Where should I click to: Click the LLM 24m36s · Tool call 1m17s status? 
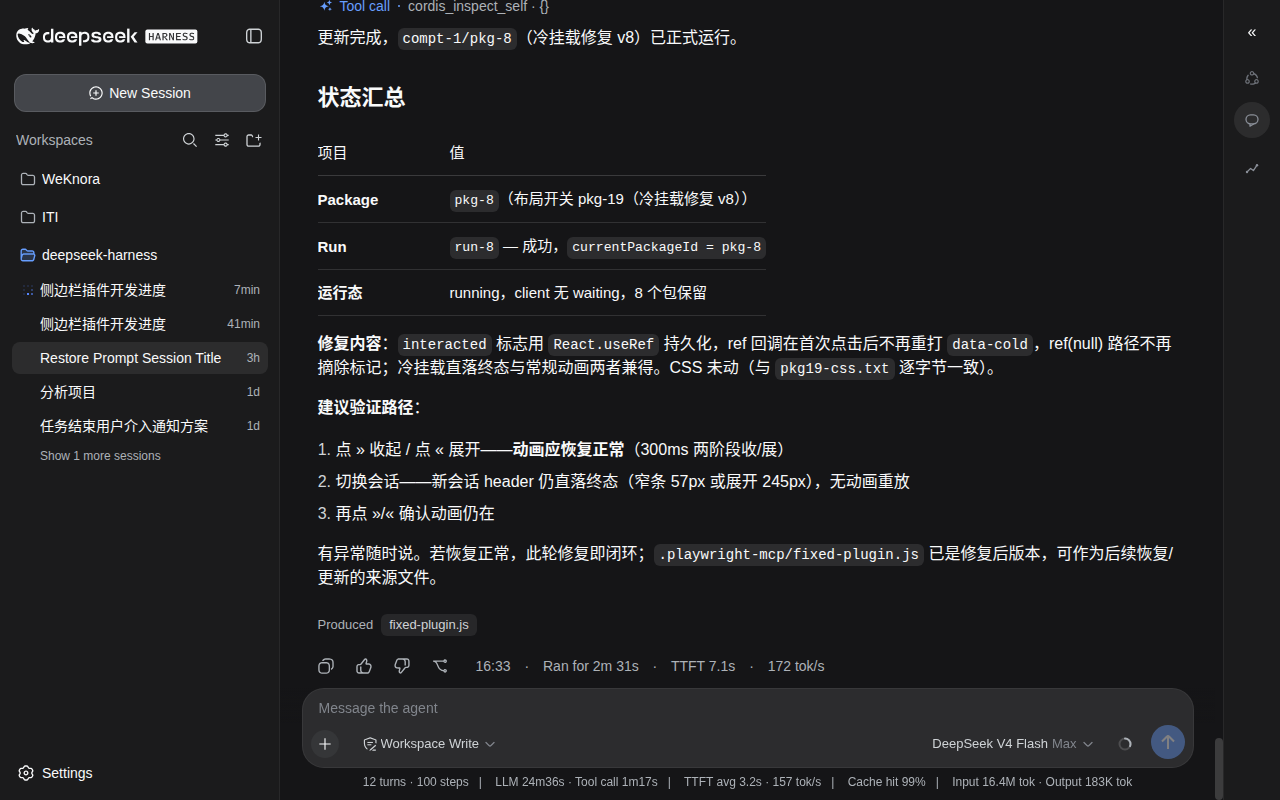(576, 782)
